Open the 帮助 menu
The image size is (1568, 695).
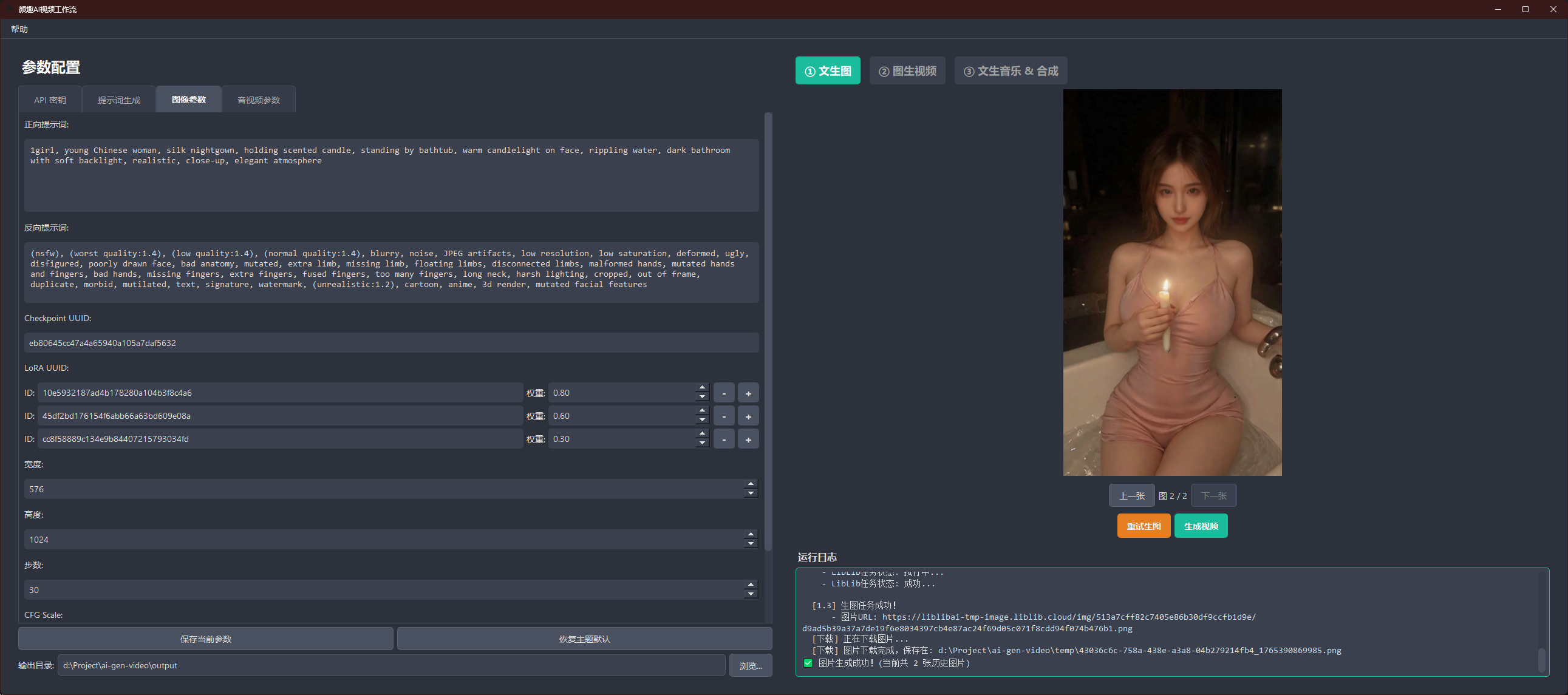click(x=19, y=29)
